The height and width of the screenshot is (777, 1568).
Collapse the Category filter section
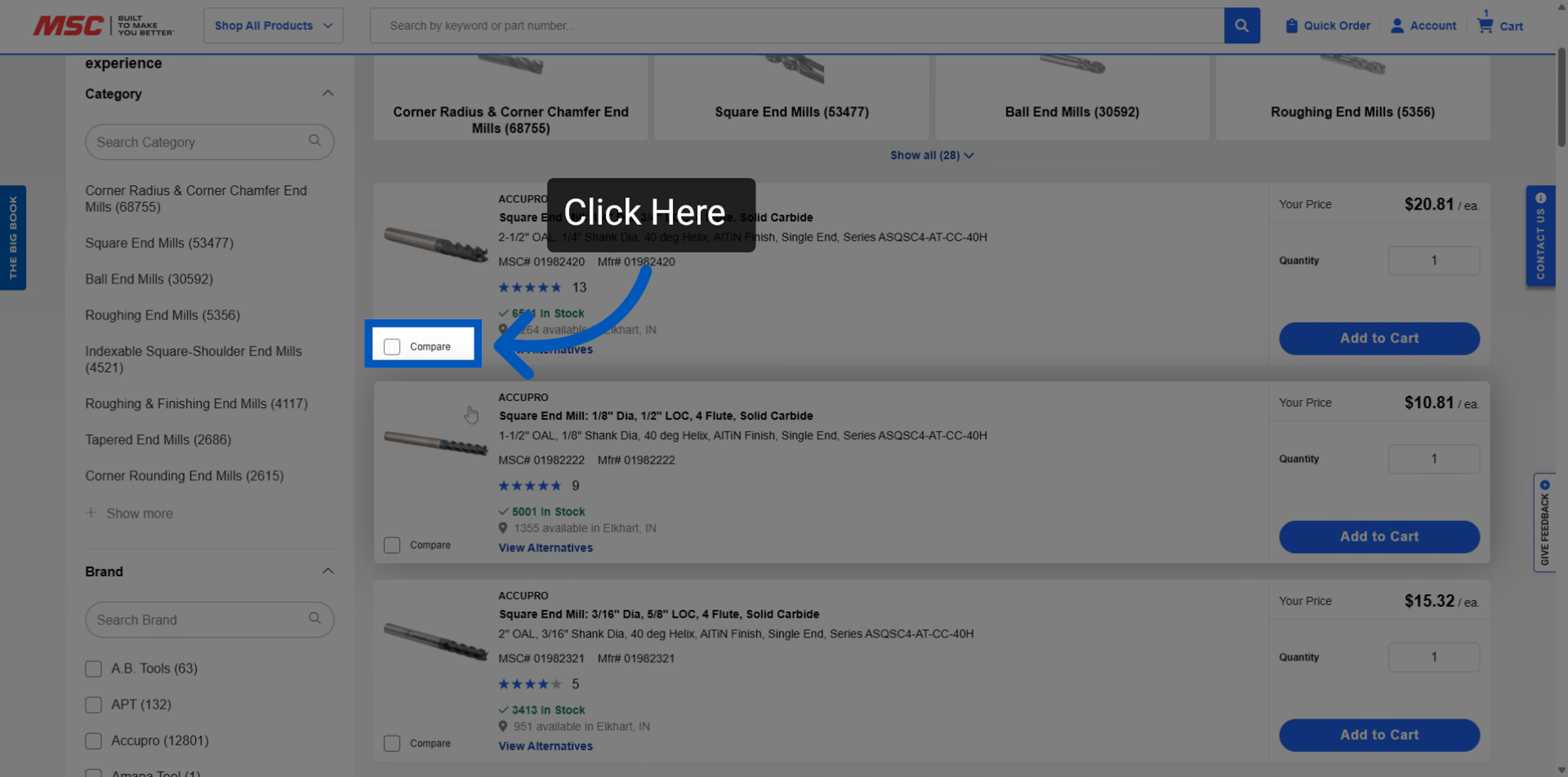(x=328, y=93)
